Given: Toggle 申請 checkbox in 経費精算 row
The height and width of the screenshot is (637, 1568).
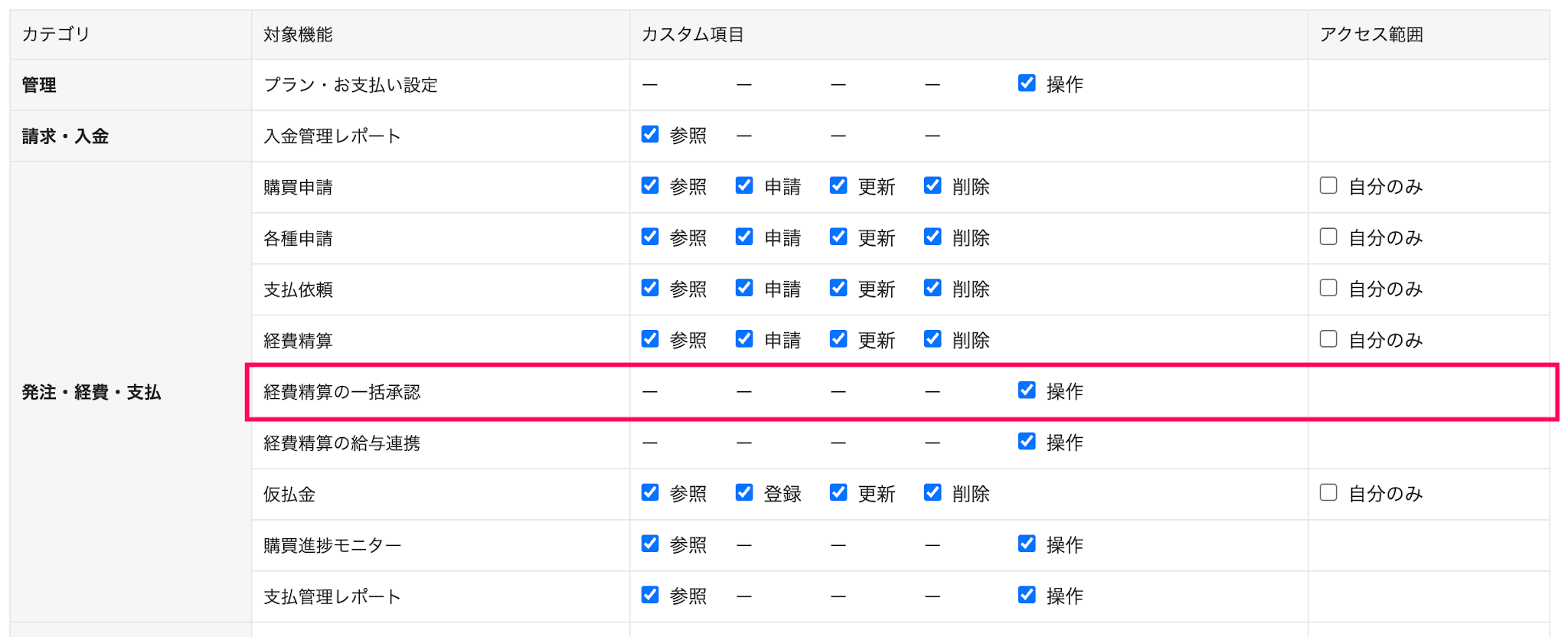Looking at the screenshot, I should (744, 339).
